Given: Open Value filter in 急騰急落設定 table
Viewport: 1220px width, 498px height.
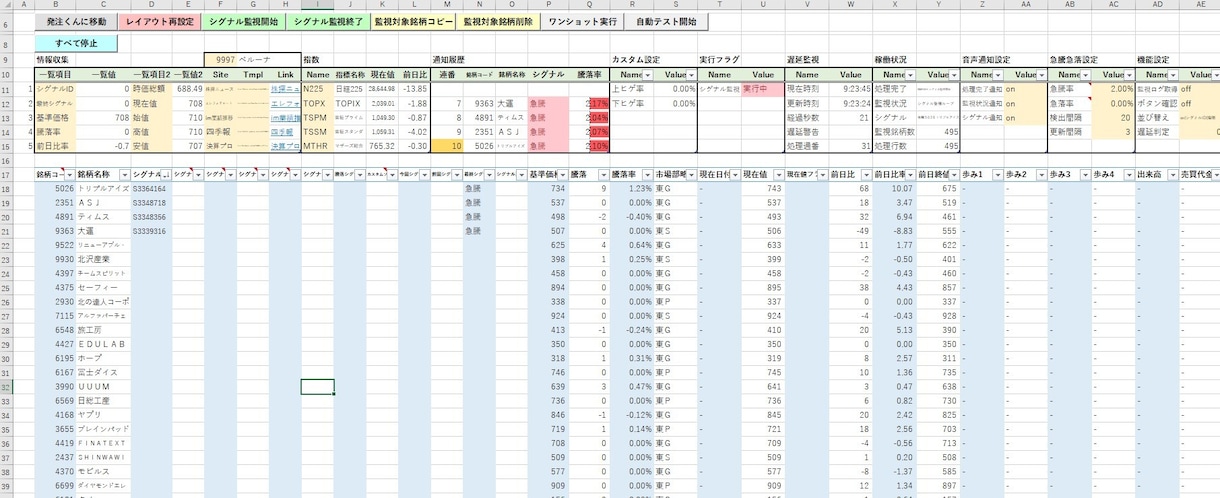Looking at the screenshot, I should [1128, 75].
